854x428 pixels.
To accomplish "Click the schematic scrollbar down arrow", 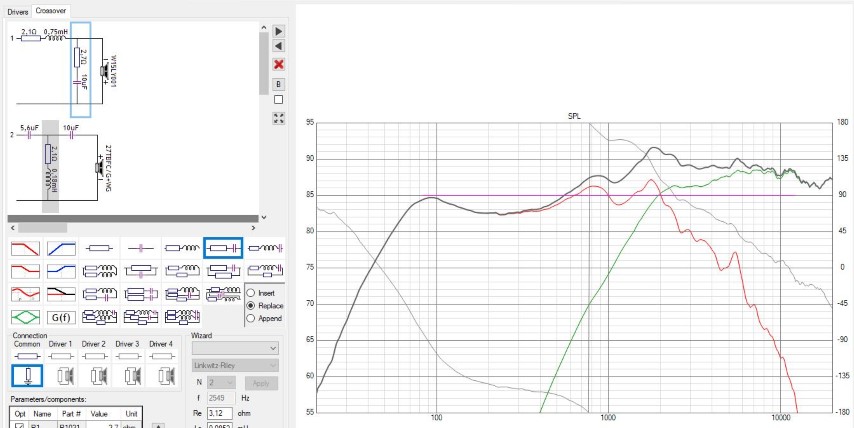I will click(264, 217).
